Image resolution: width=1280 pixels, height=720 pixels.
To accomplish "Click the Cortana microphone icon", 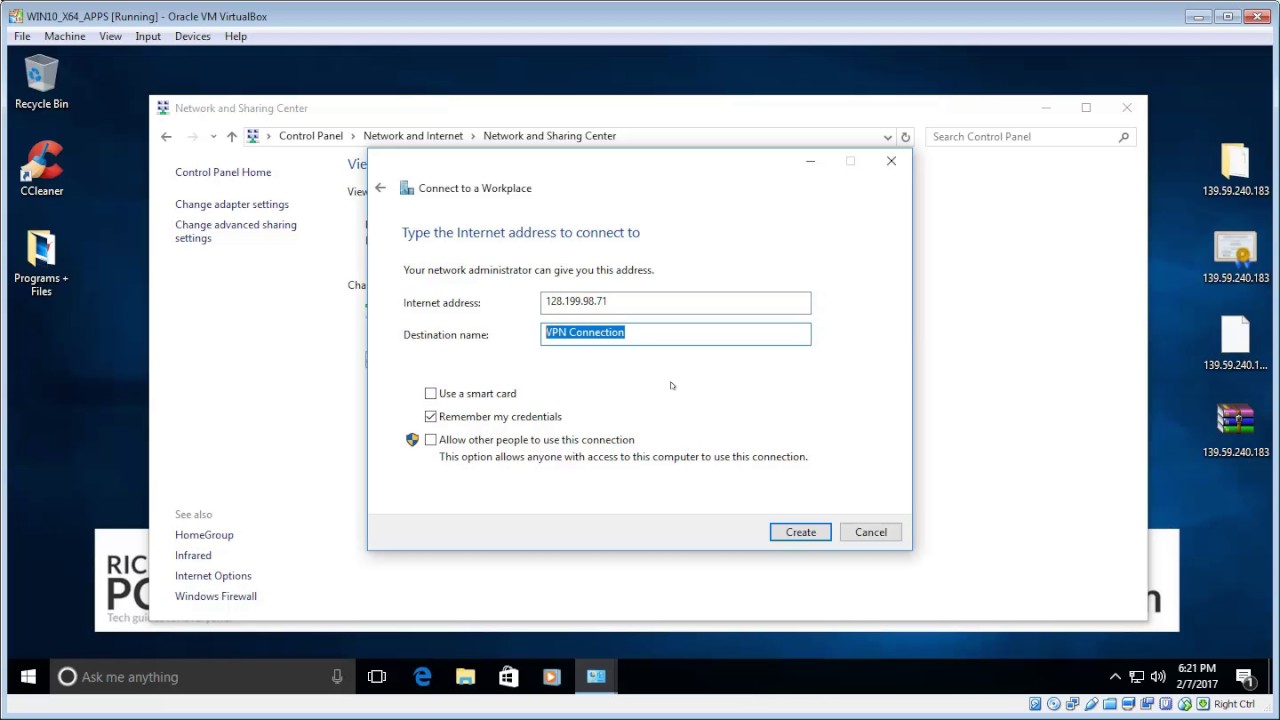I will click(x=337, y=677).
